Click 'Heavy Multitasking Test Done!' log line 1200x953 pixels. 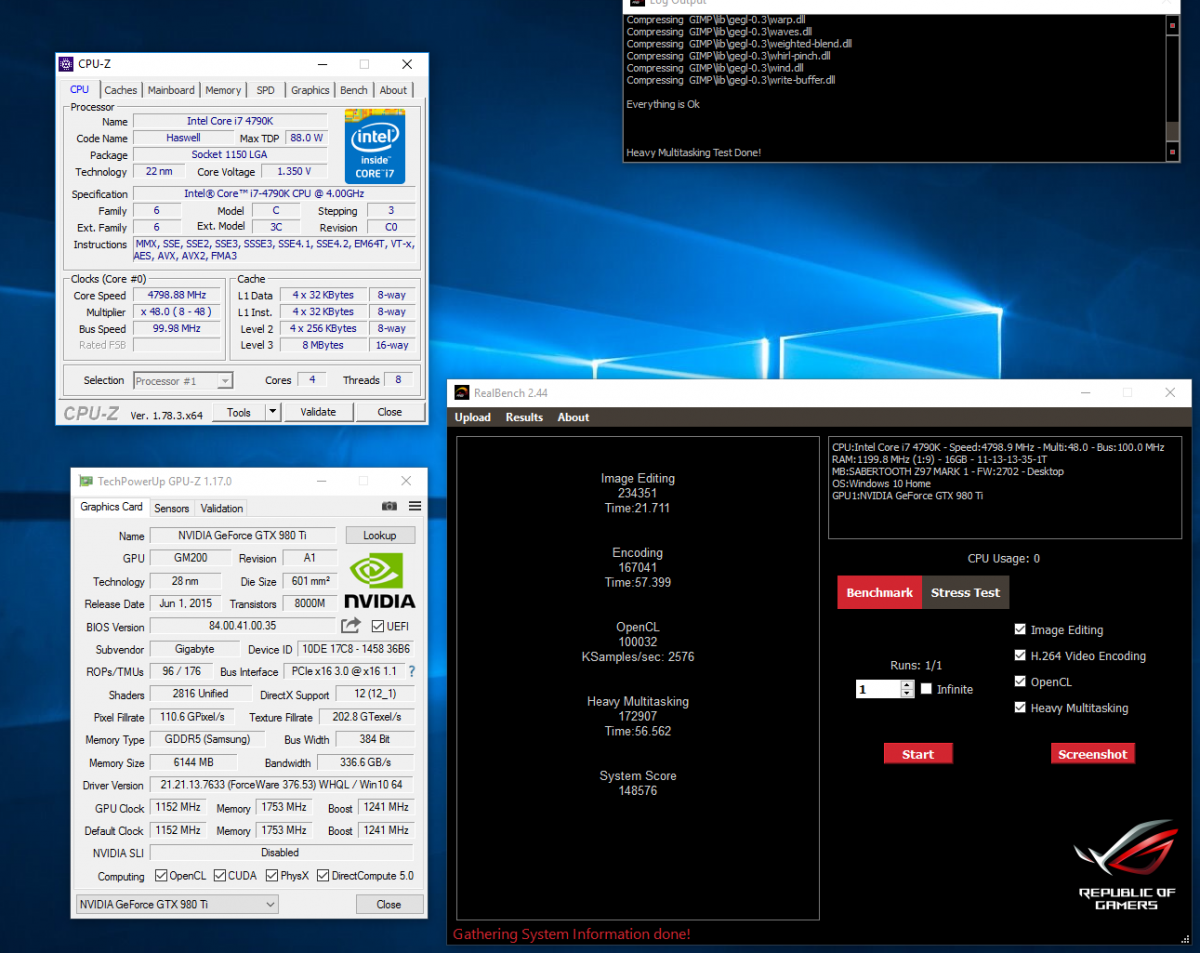pos(694,153)
